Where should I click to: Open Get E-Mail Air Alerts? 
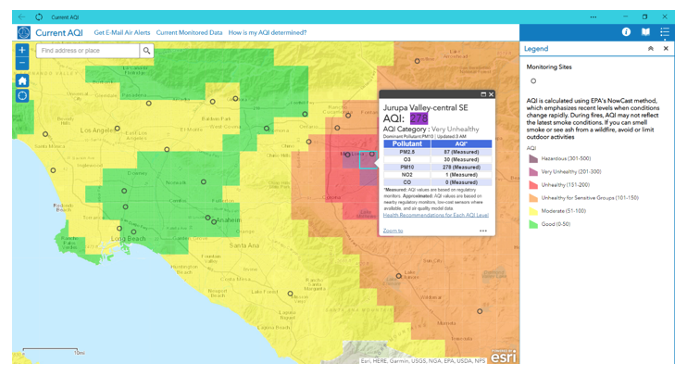coord(122,32)
